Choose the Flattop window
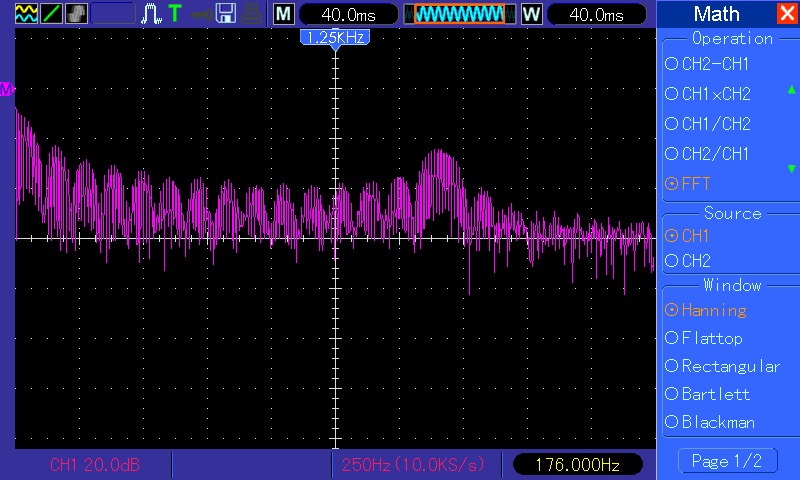800x480 pixels. coord(704,338)
